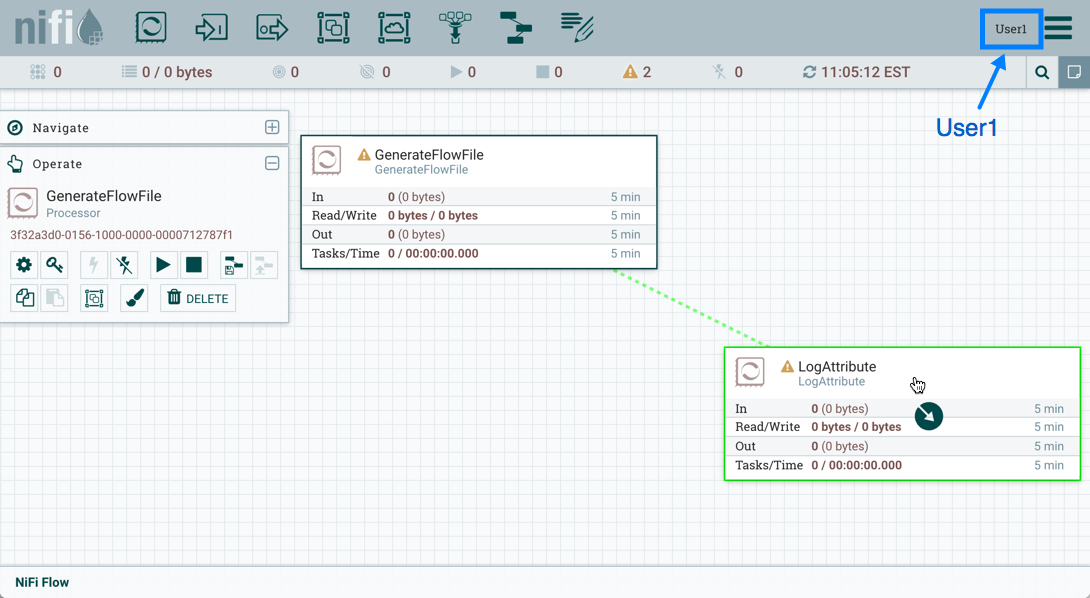Open configuration with the gear icon
1090x598 pixels.
click(x=24, y=265)
